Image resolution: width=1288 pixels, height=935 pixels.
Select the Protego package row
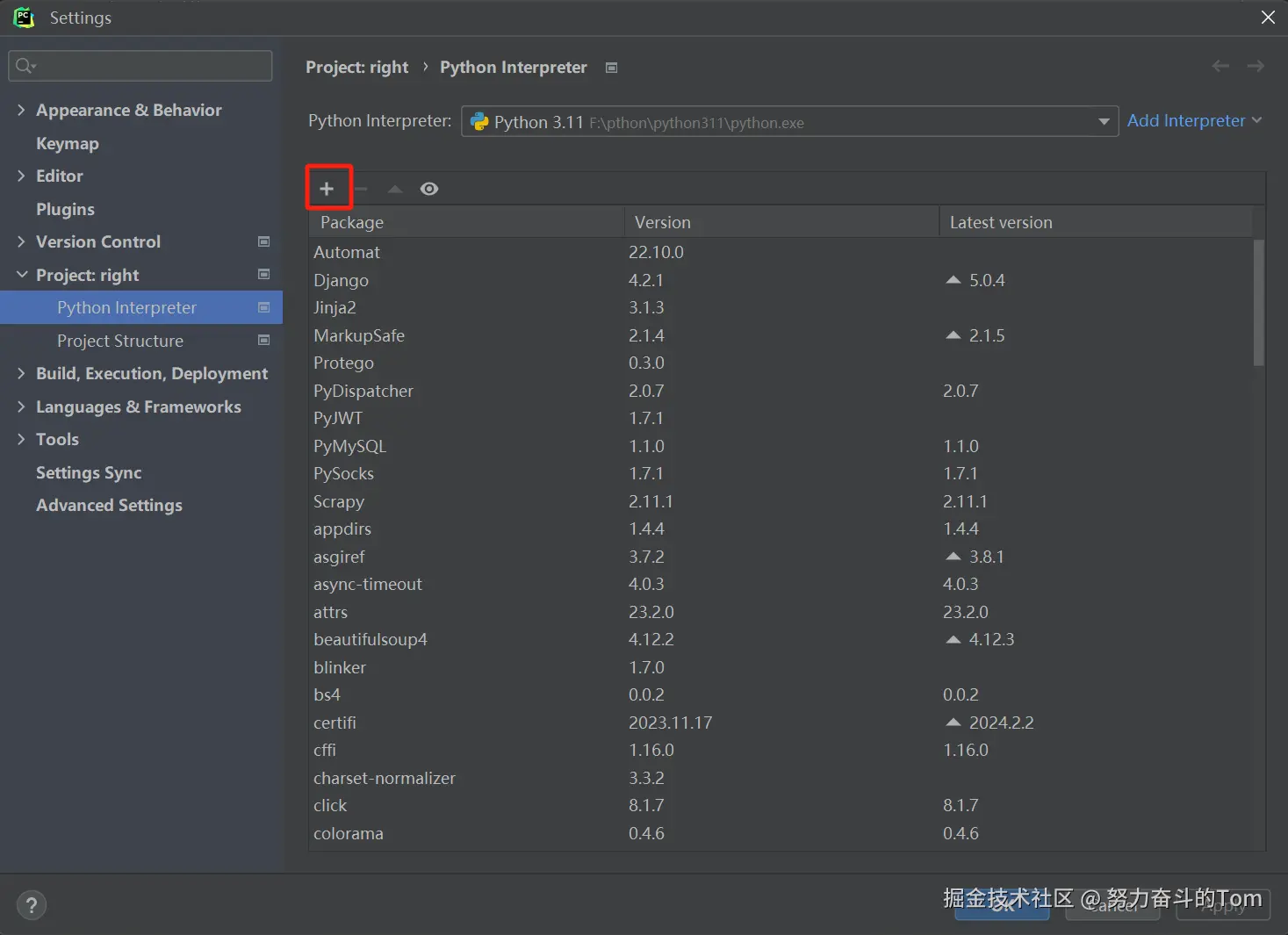[x=781, y=363]
